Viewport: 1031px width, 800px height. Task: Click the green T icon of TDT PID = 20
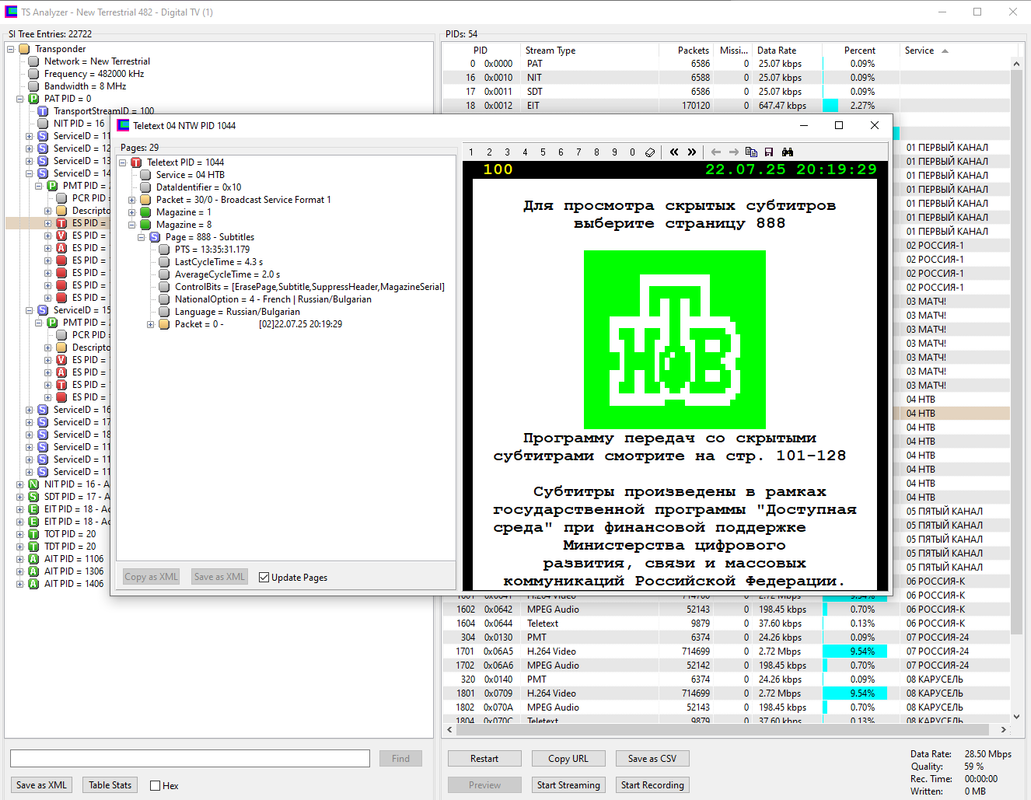[x=34, y=547]
